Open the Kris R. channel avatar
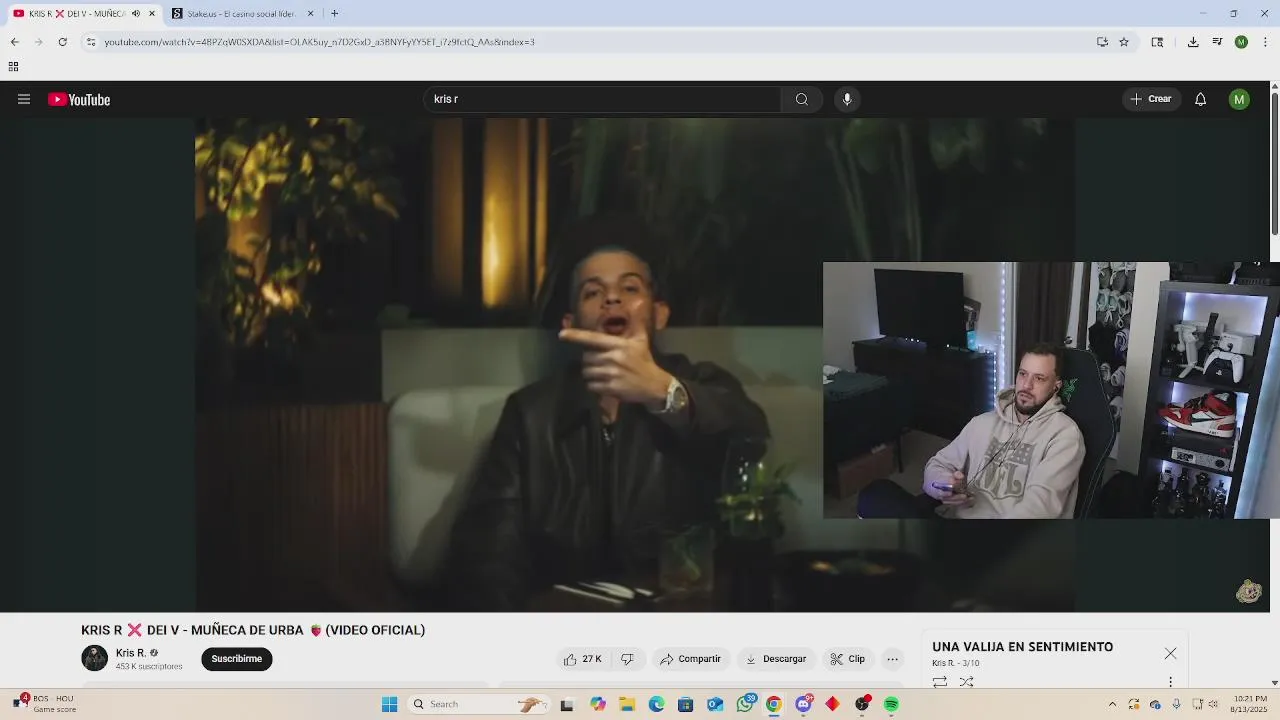Viewport: 1280px width, 720px height. [x=94, y=658]
